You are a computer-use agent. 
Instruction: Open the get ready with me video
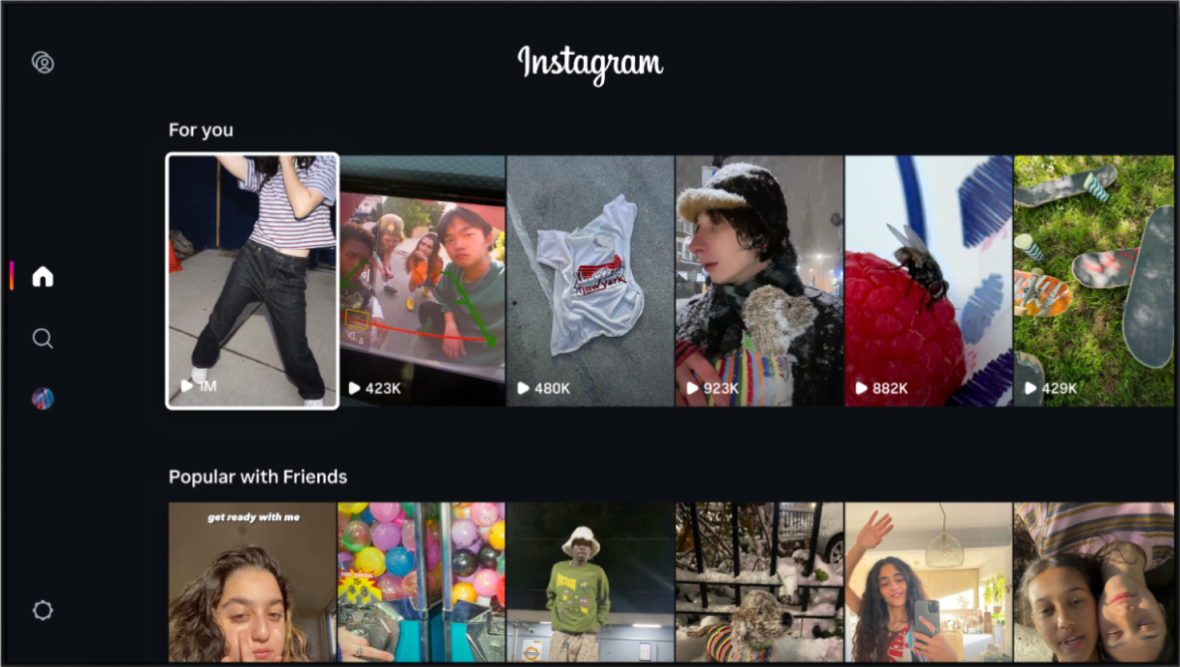(252, 582)
